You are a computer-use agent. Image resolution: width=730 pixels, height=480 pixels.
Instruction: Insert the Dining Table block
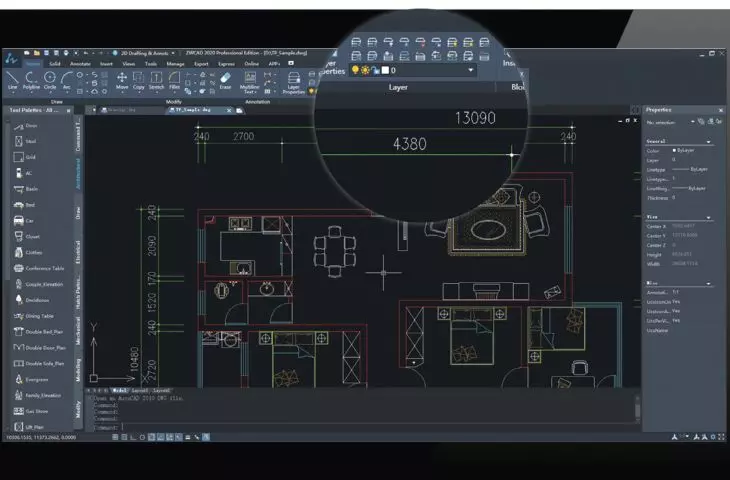pos(34,316)
